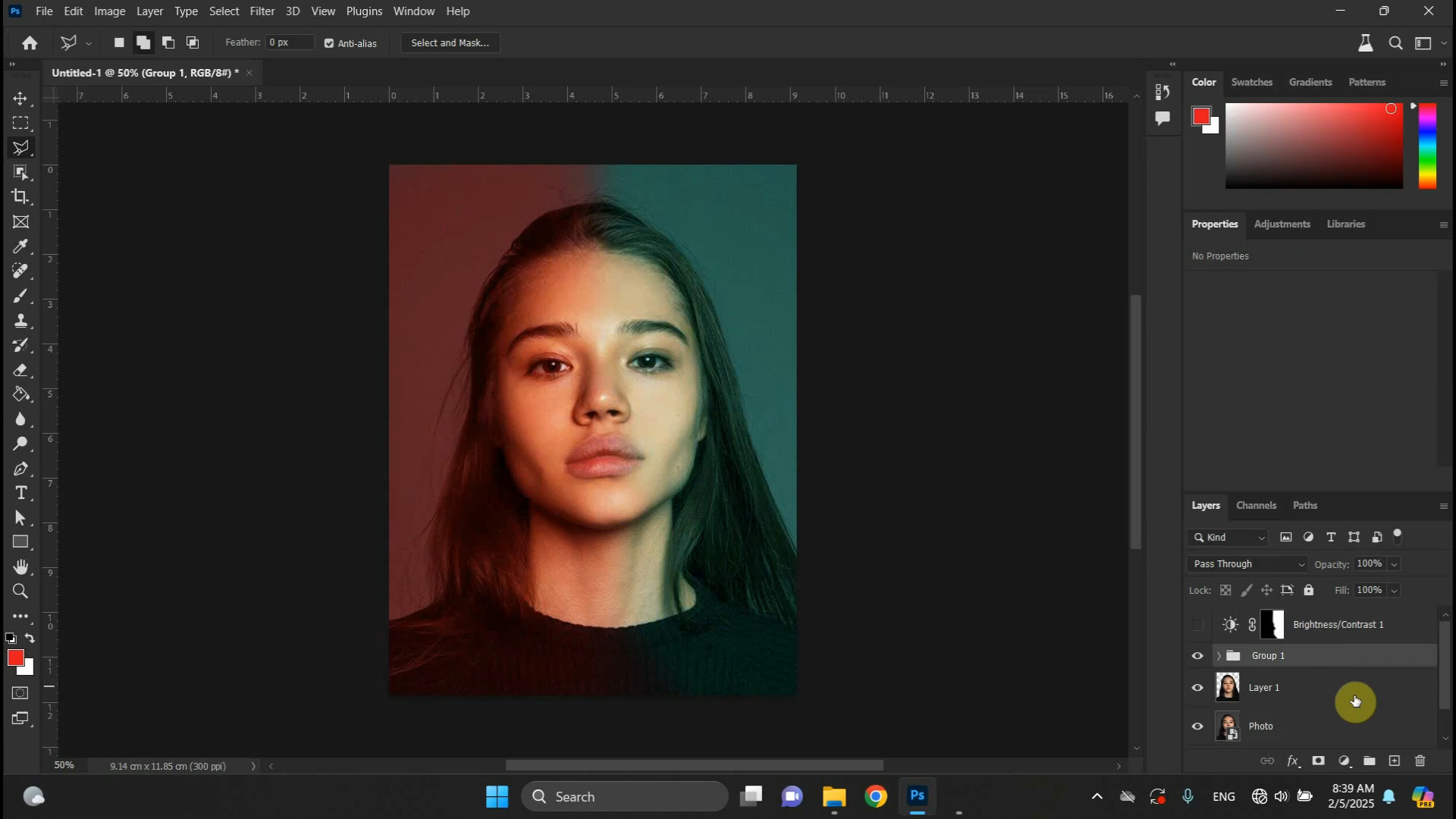Select the Pen tool
Viewport: 1456px width, 819px height.
point(20,469)
